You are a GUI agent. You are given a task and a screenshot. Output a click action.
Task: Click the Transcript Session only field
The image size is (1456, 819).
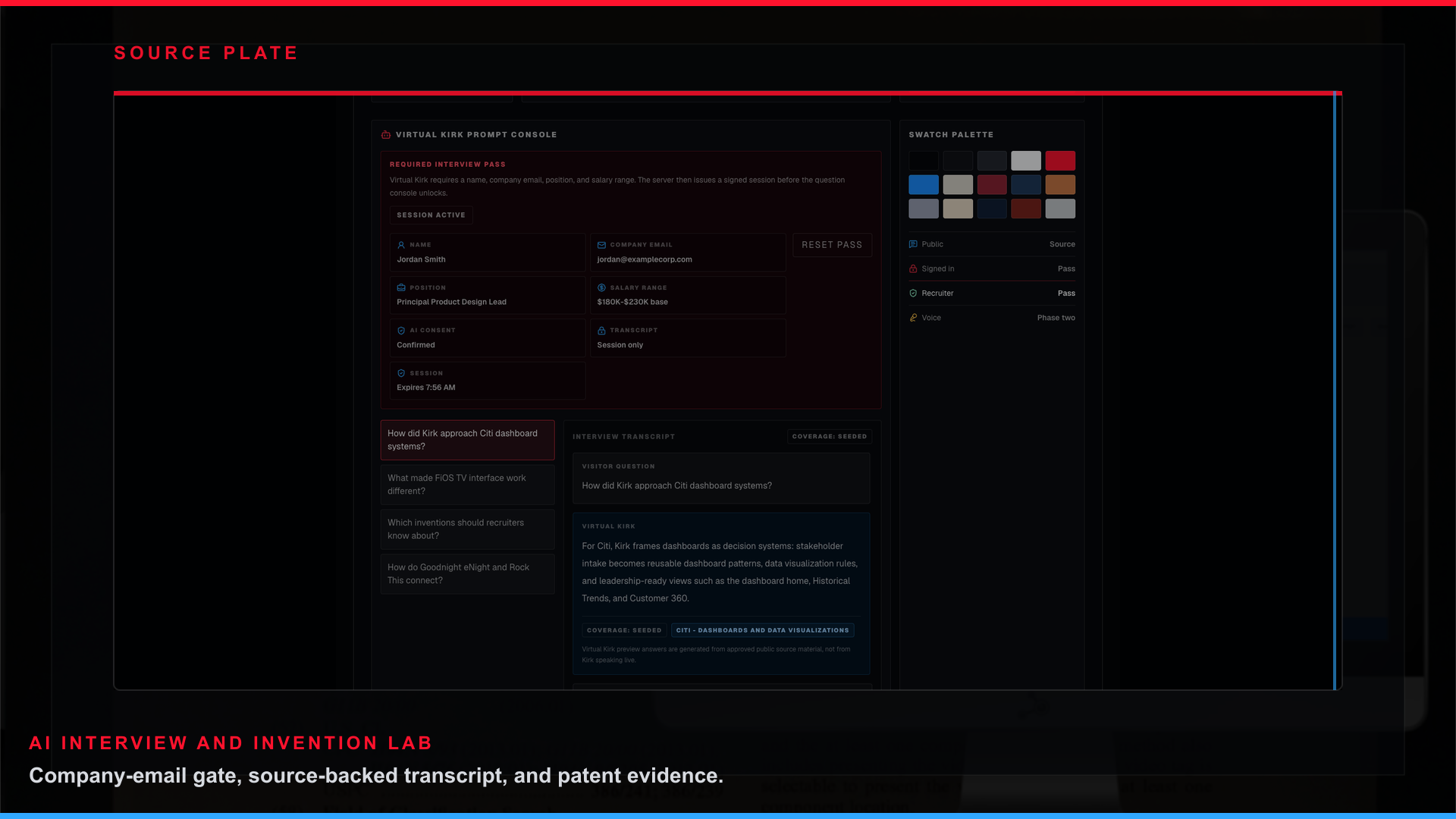pyautogui.click(x=688, y=338)
